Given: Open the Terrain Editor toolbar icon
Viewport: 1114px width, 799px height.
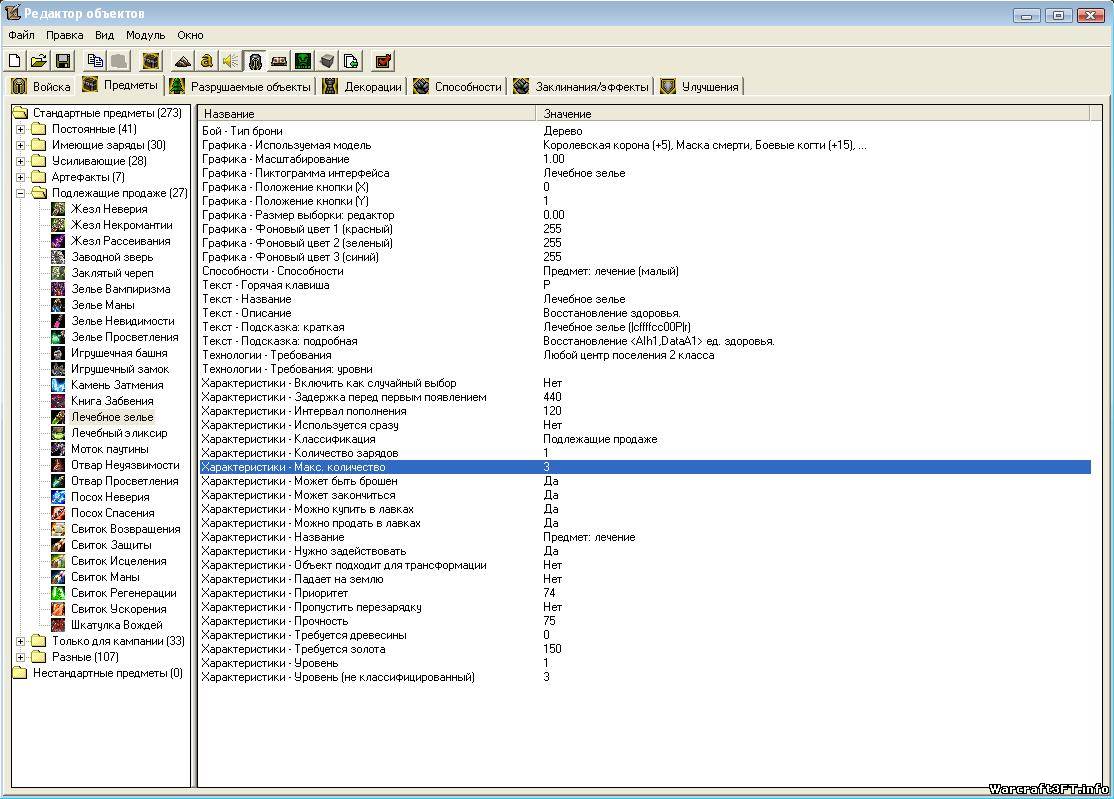Looking at the screenshot, I should click(x=183, y=61).
